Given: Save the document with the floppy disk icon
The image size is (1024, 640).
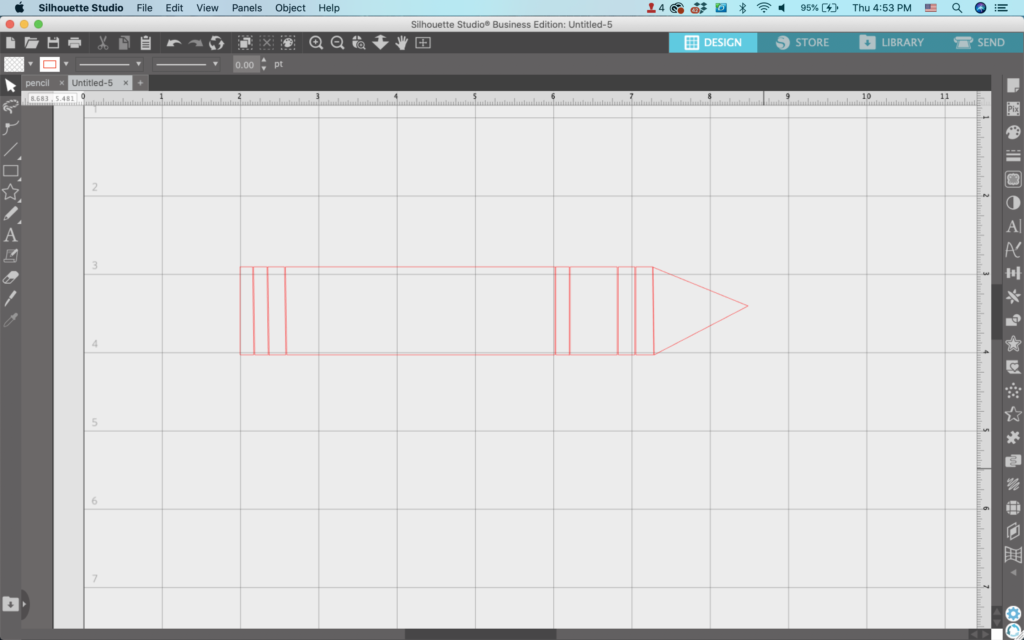Looking at the screenshot, I should 53,43.
